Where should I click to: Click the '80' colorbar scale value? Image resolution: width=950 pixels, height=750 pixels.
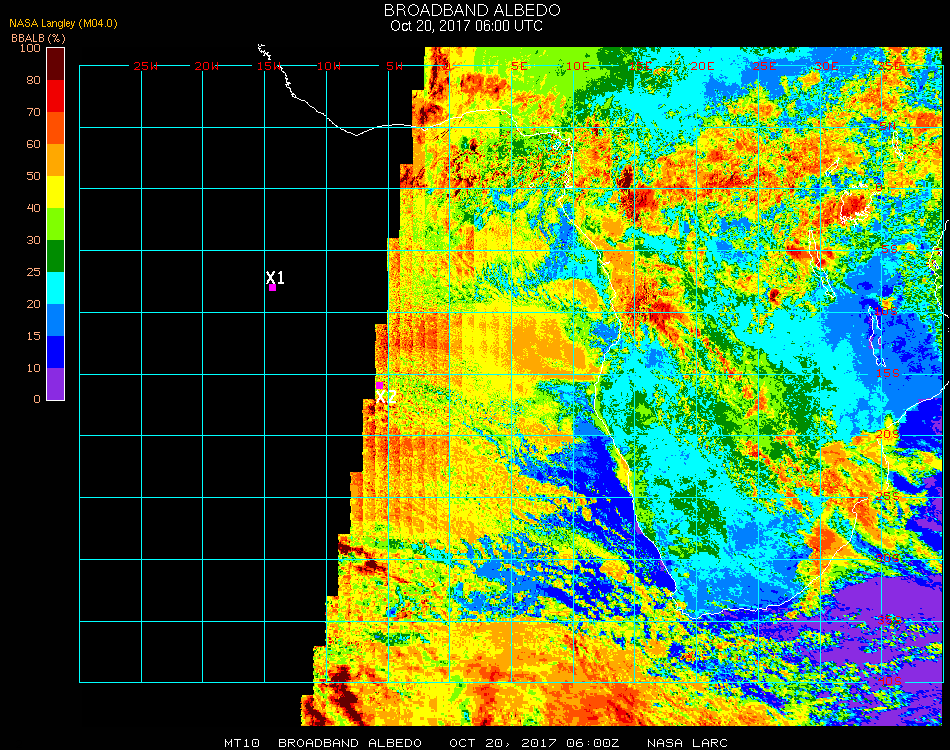point(33,80)
